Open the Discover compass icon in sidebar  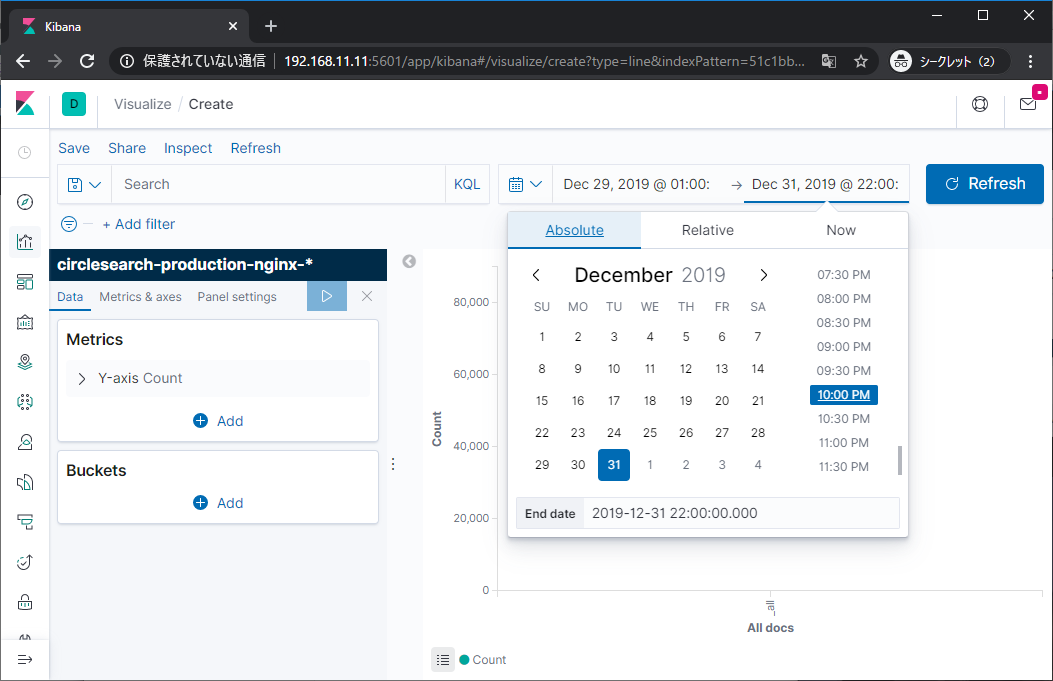pos(25,202)
